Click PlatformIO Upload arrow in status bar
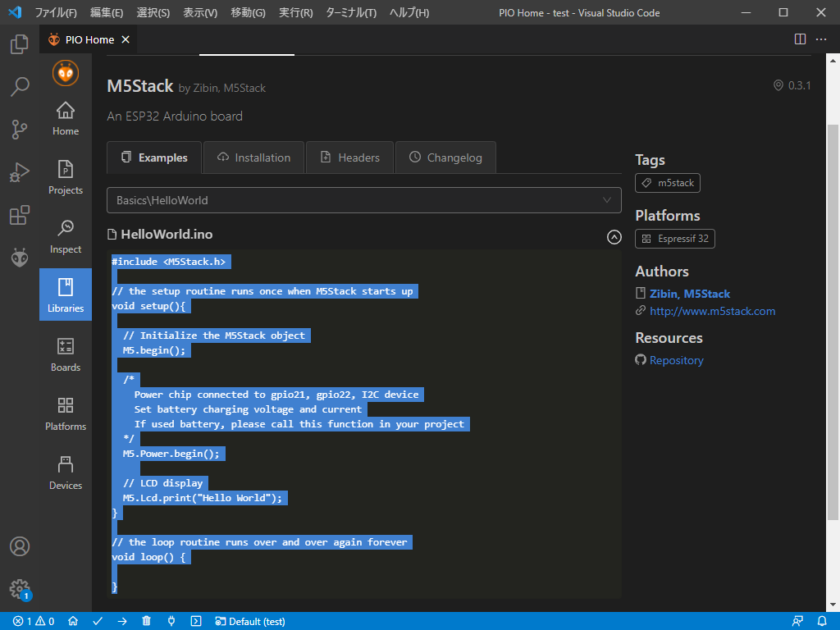Image resolution: width=840 pixels, height=630 pixels. click(x=122, y=621)
